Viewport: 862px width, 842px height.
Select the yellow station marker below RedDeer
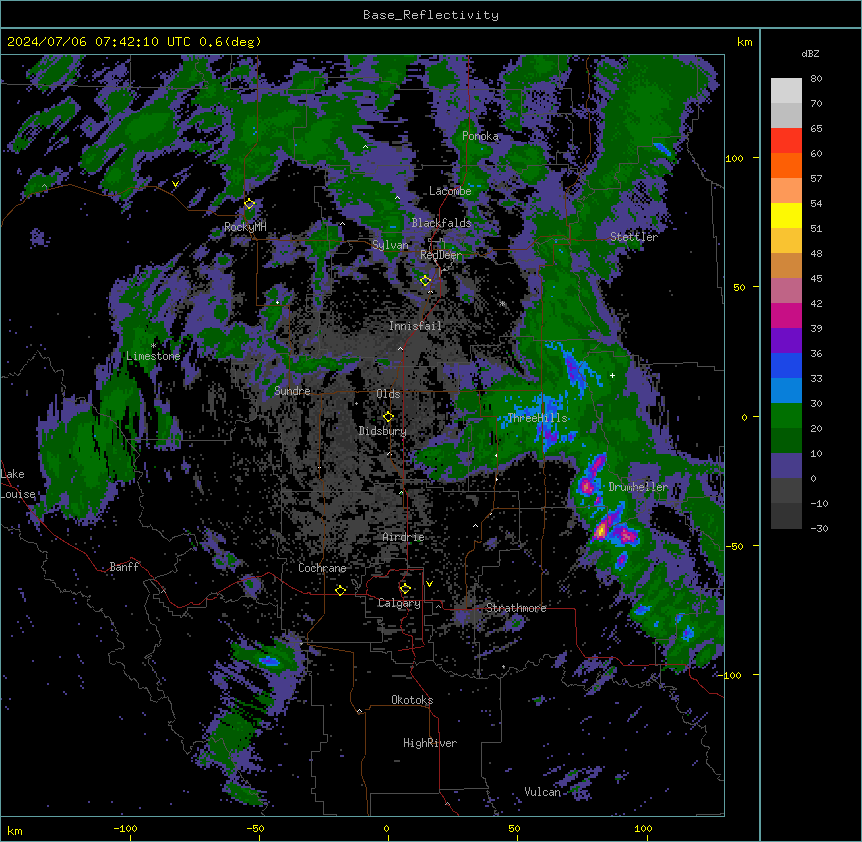click(x=425, y=281)
